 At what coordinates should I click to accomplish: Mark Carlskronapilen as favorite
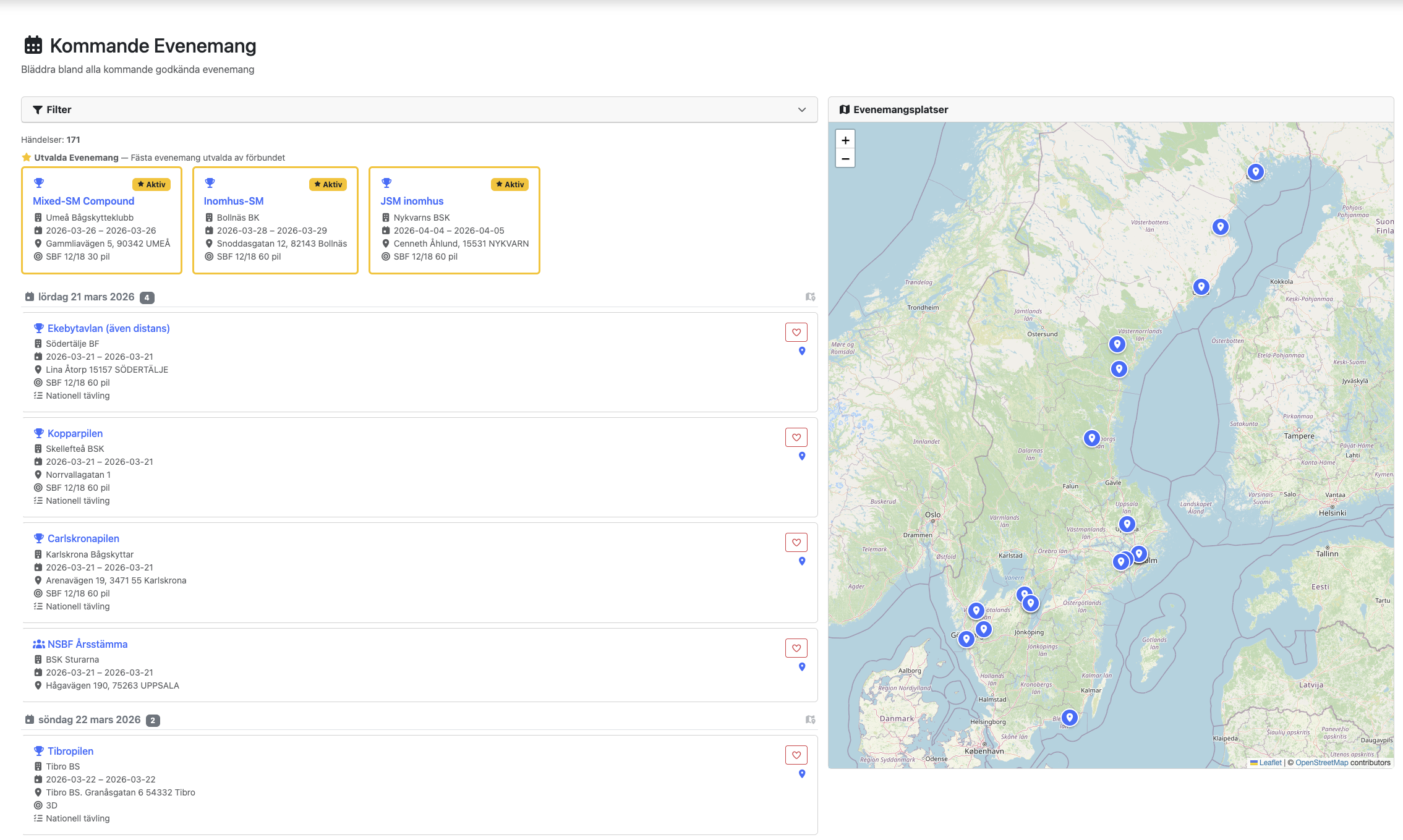click(x=796, y=543)
